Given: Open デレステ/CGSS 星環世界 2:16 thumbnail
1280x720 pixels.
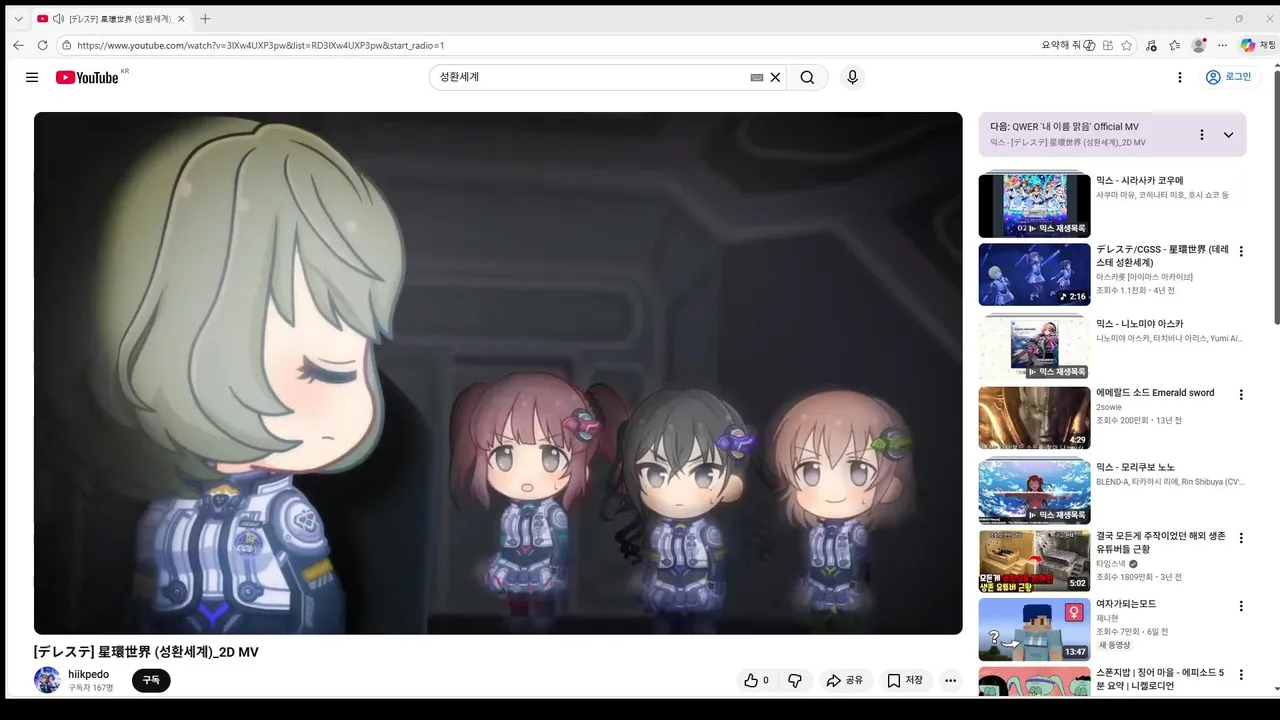Looking at the screenshot, I should pos(1034,274).
